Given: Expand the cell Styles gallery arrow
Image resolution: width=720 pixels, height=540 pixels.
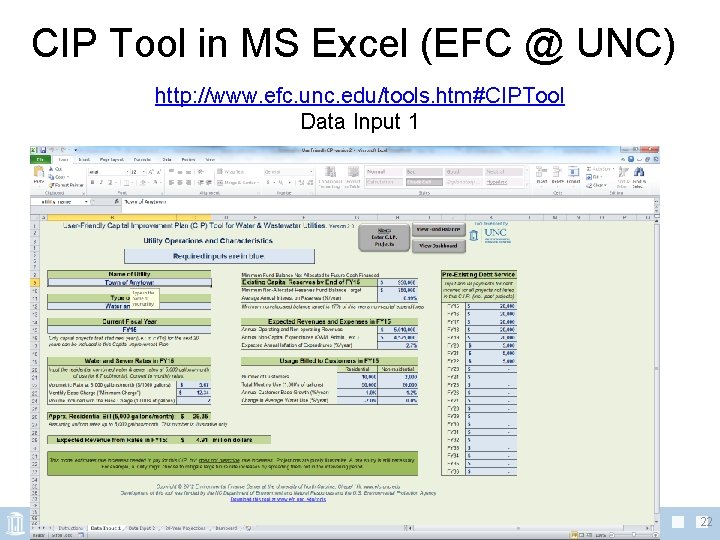Looking at the screenshot, I should [x=527, y=186].
